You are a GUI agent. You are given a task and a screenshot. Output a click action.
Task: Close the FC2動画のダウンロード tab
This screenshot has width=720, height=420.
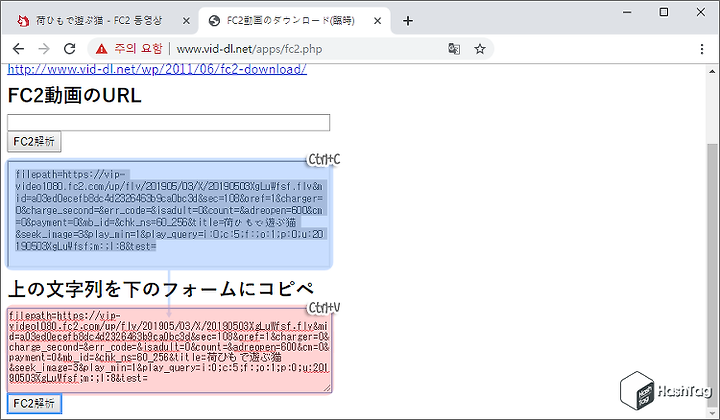pos(377,21)
